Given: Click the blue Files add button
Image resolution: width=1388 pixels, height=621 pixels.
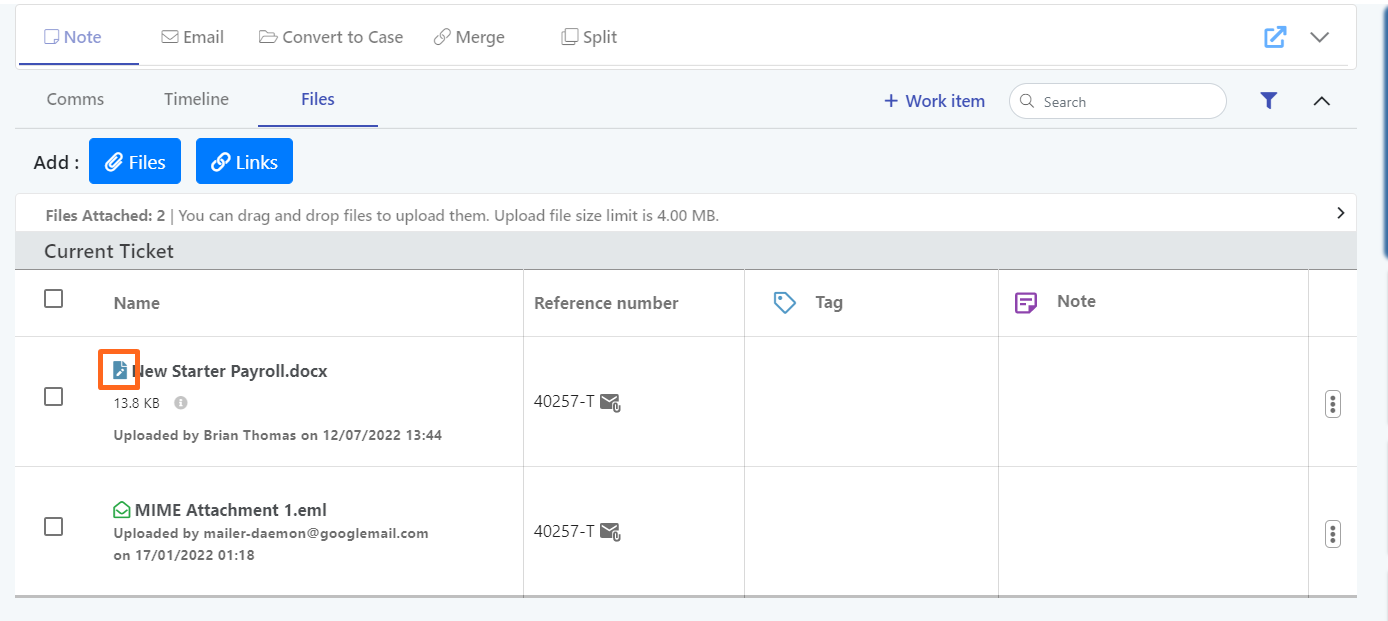Looking at the screenshot, I should coord(135,162).
